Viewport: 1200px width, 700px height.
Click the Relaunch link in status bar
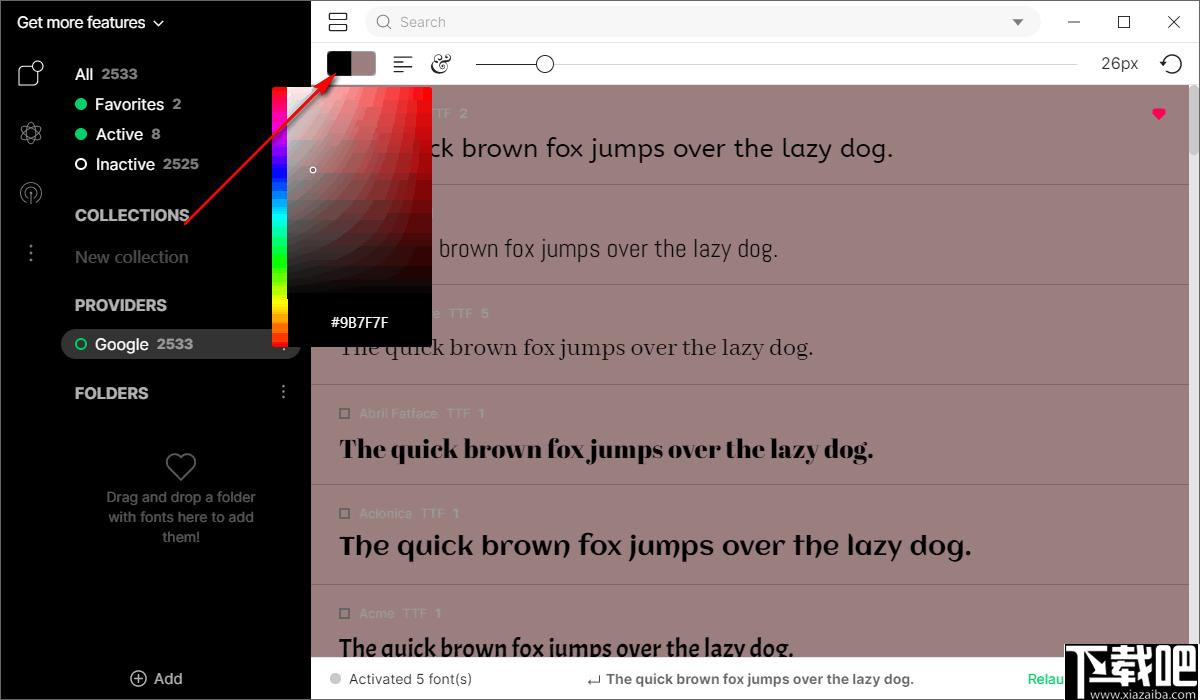pyautogui.click(x=1045, y=679)
